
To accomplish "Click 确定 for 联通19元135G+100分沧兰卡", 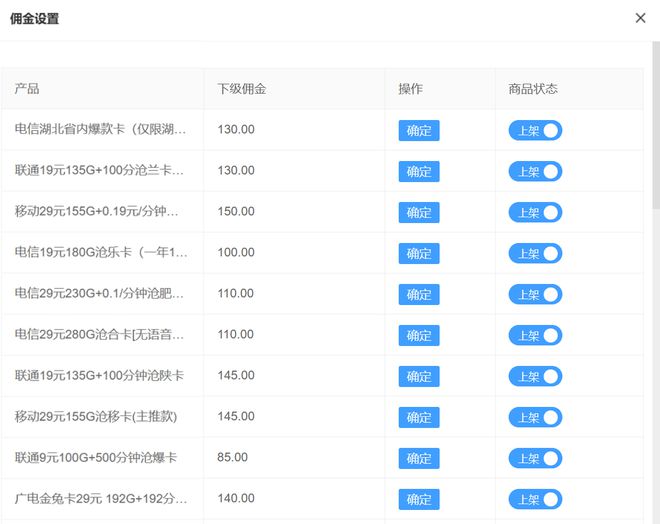I will [x=419, y=171].
